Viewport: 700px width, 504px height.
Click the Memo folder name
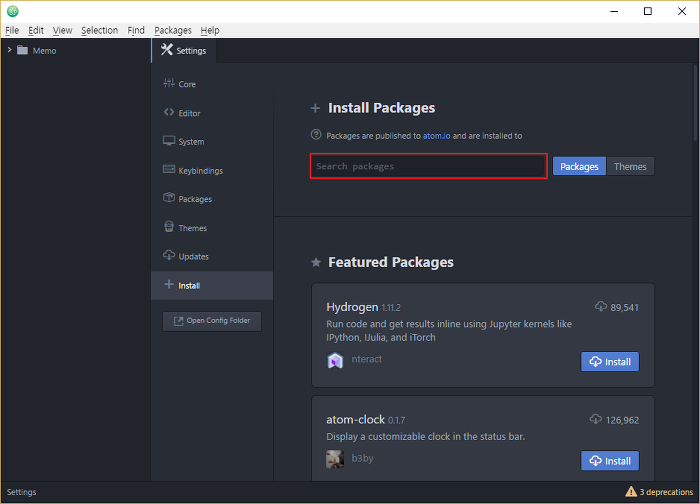tap(44, 51)
